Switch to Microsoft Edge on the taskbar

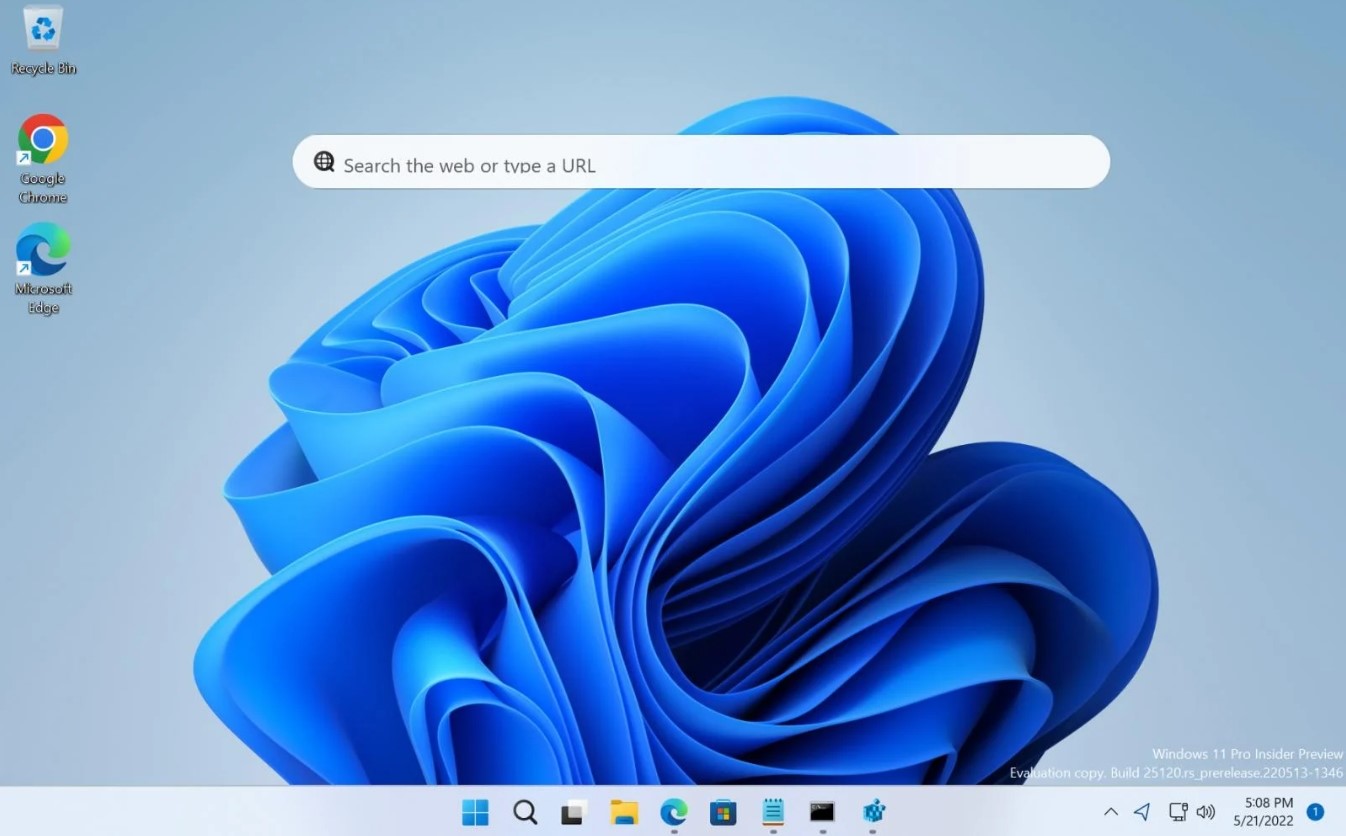pyautogui.click(x=674, y=812)
